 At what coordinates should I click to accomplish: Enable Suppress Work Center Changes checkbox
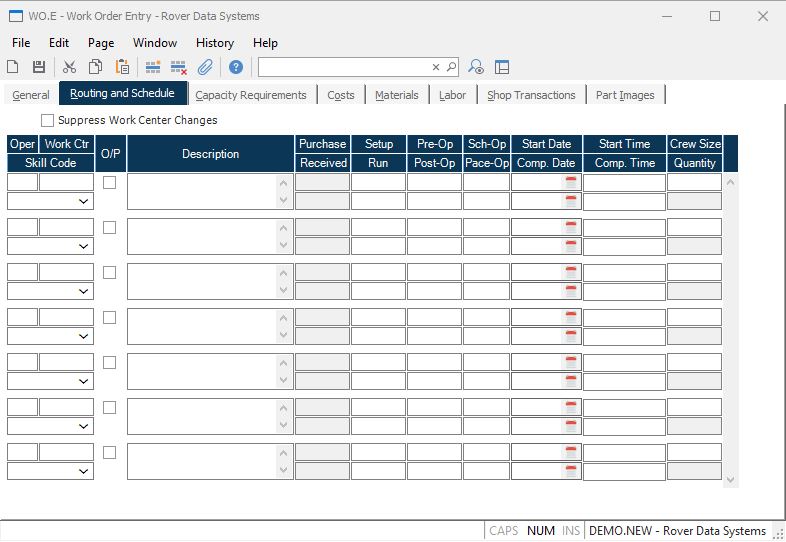tap(48, 120)
